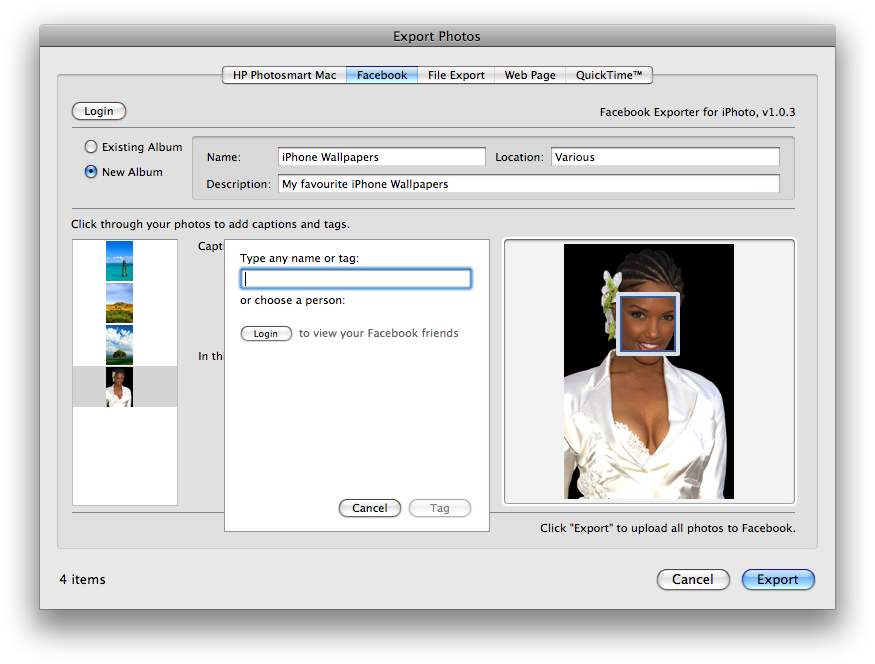
Task: Click the 'or choose a person:' label
Action: coord(292,300)
